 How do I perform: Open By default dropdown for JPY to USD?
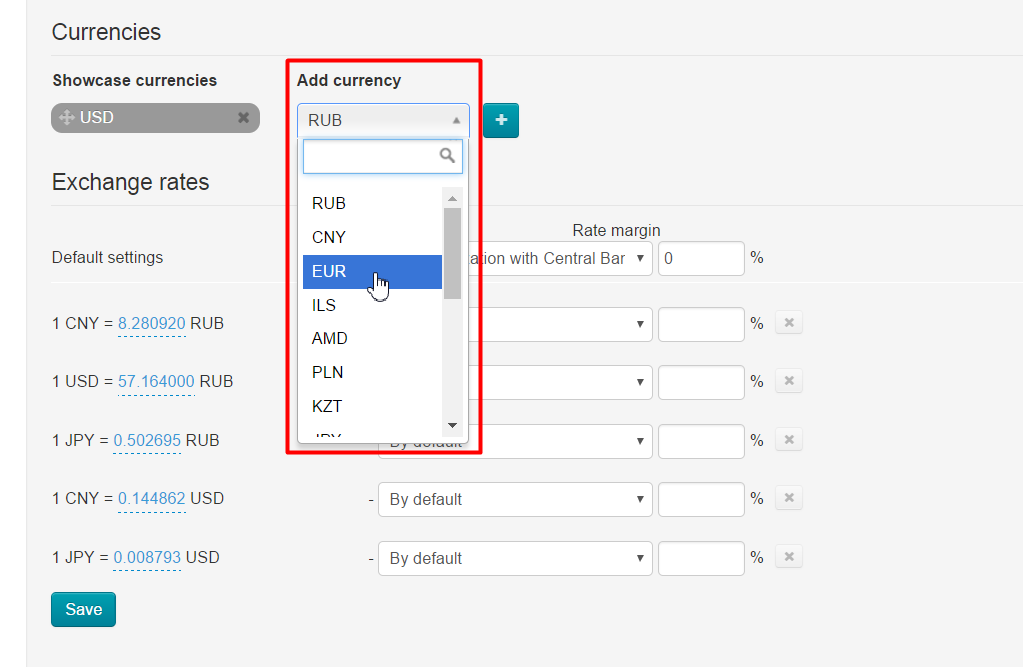(x=515, y=558)
